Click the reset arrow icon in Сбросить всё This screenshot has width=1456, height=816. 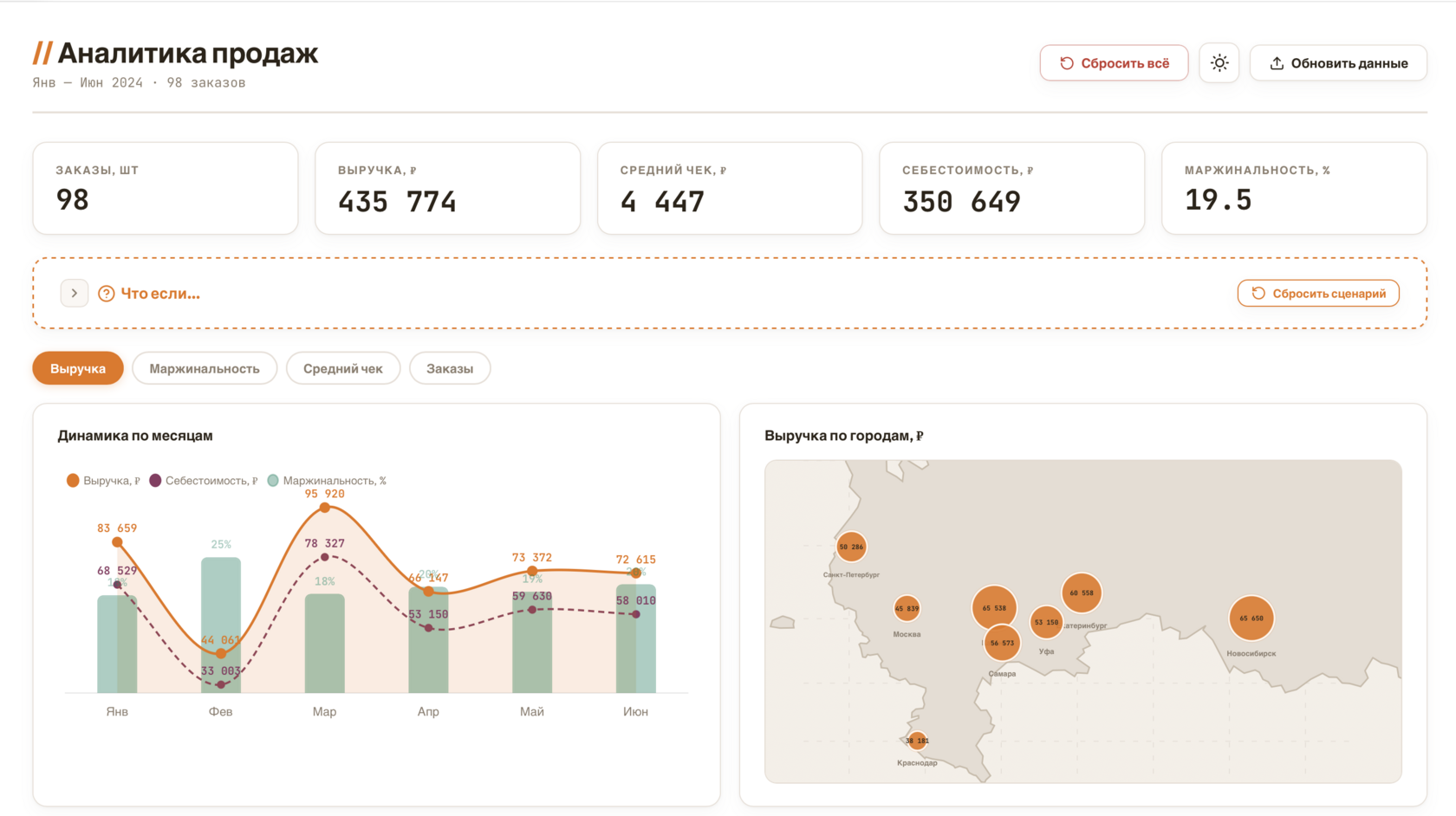(1067, 63)
